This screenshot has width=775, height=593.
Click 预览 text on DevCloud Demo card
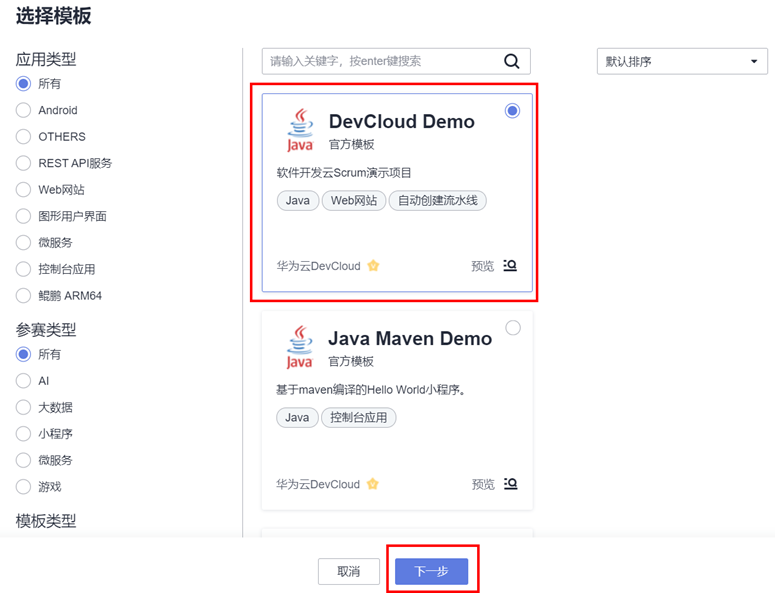point(482,266)
